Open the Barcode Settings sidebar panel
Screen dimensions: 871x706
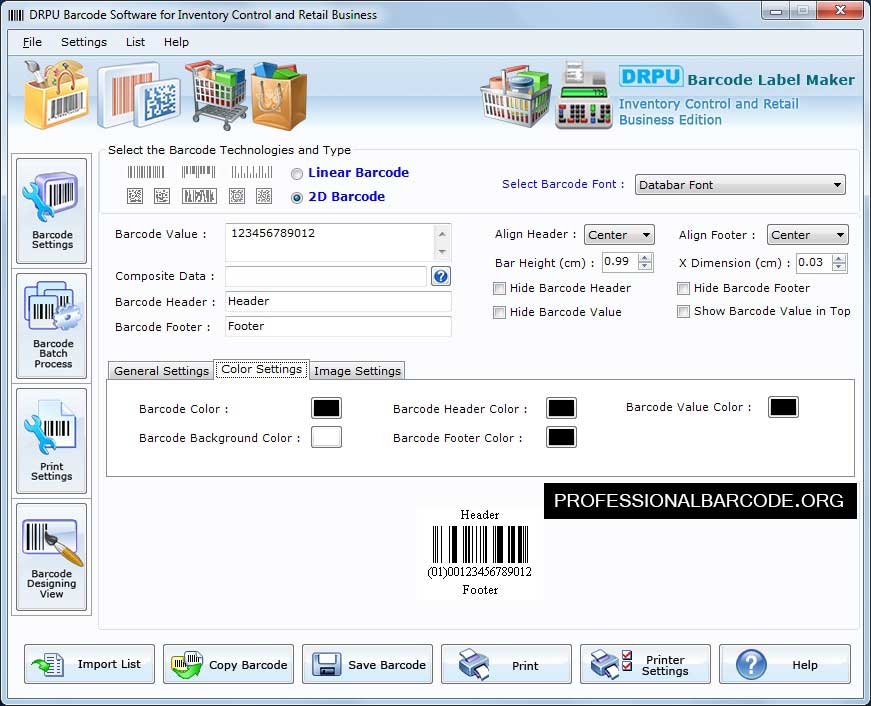[52, 211]
